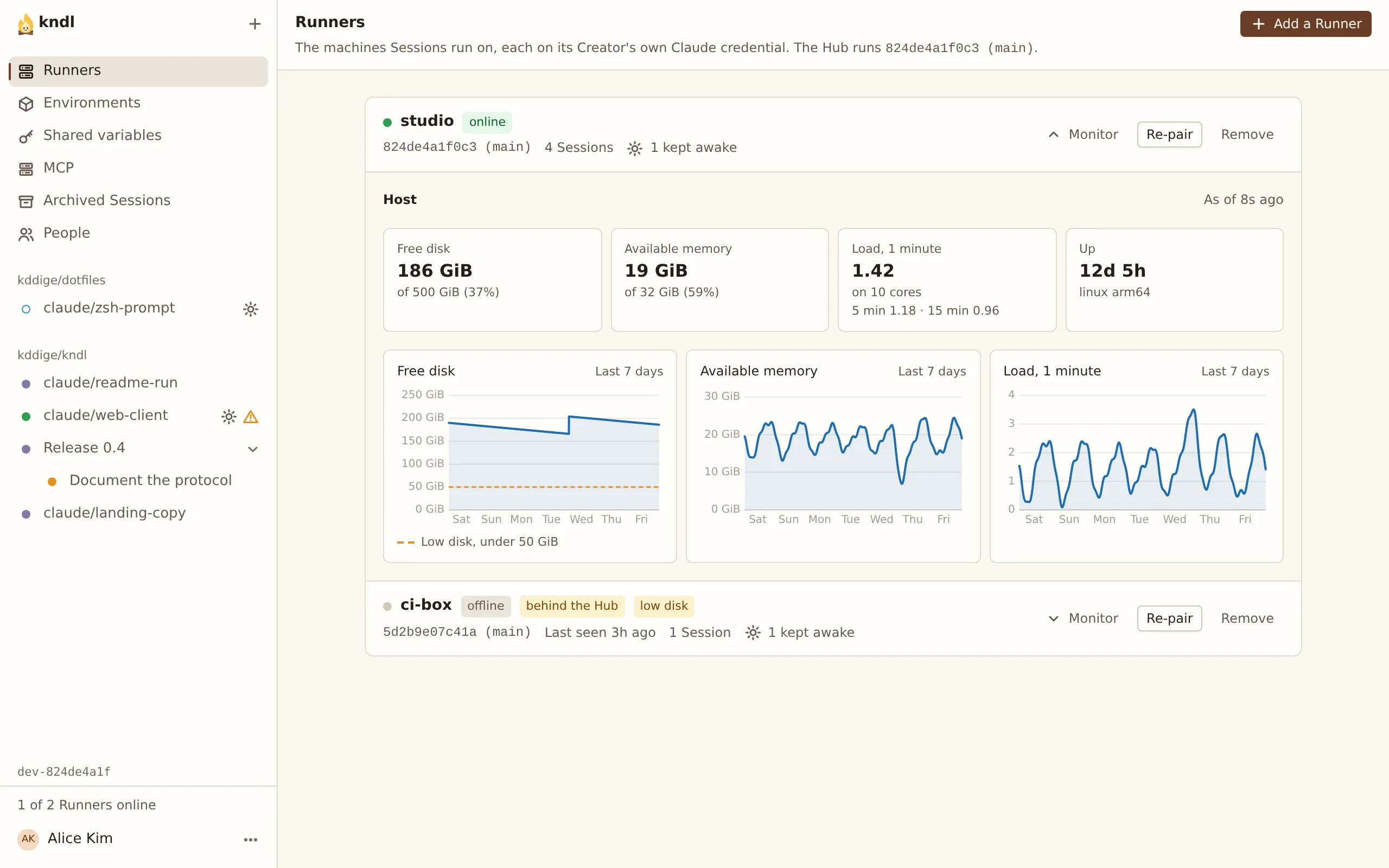Click the green status dot beside studio
This screenshot has width=1389, height=868.
pyautogui.click(x=387, y=122)
